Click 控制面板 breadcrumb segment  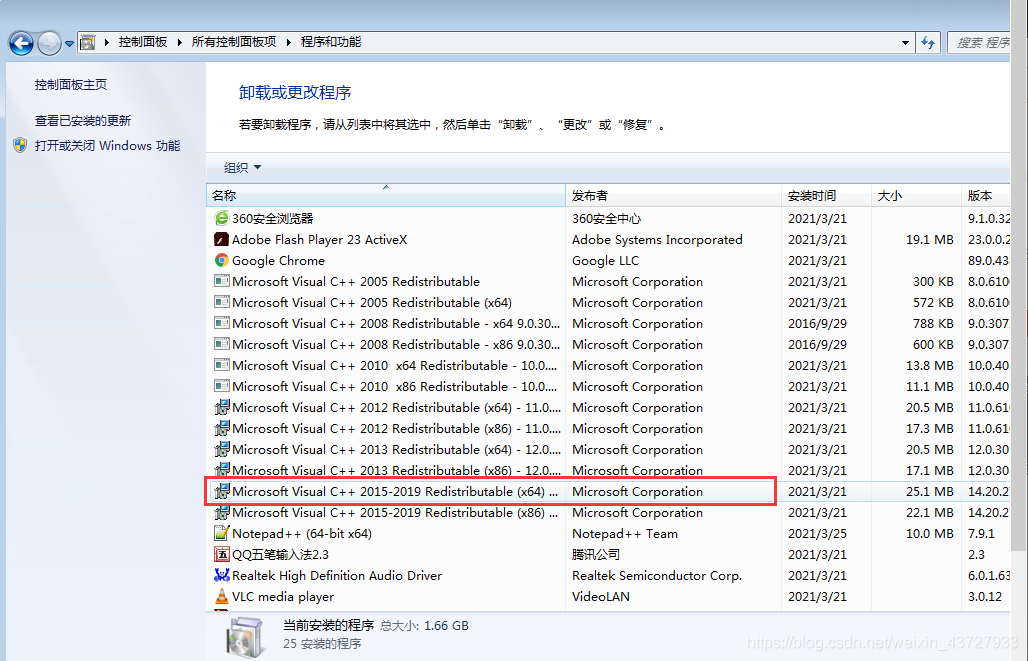(142, 42)
